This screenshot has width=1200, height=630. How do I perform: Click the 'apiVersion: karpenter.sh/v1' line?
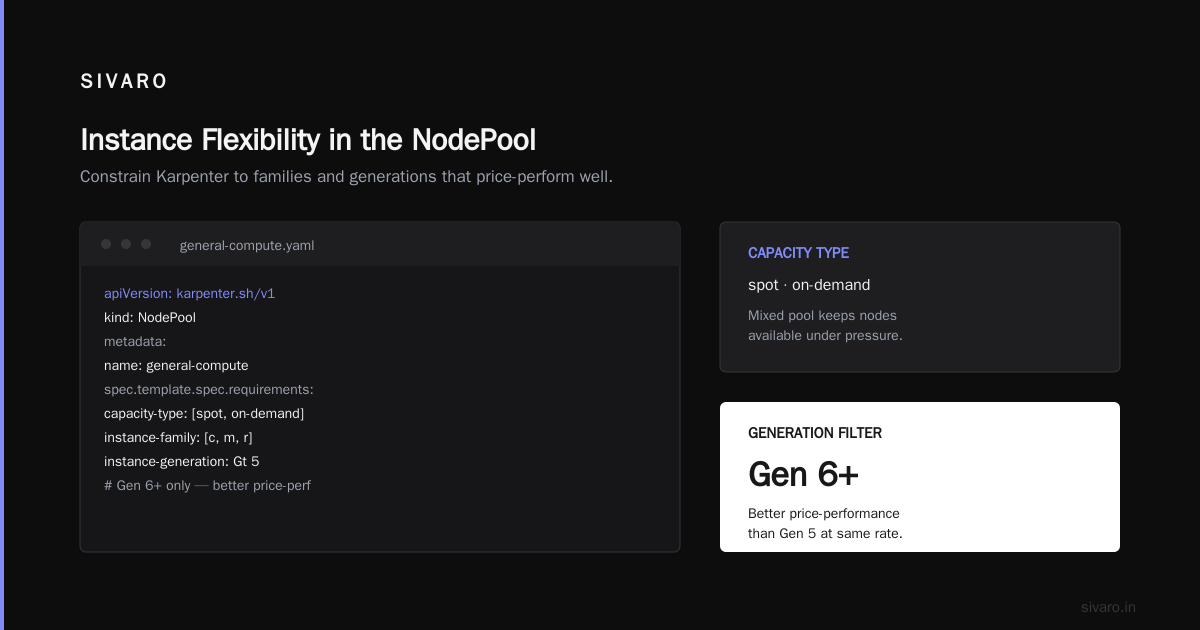coord(189,294)
